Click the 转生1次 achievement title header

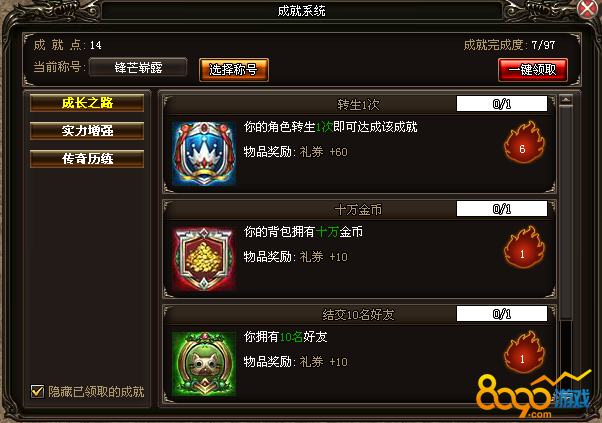coord(358,104)
